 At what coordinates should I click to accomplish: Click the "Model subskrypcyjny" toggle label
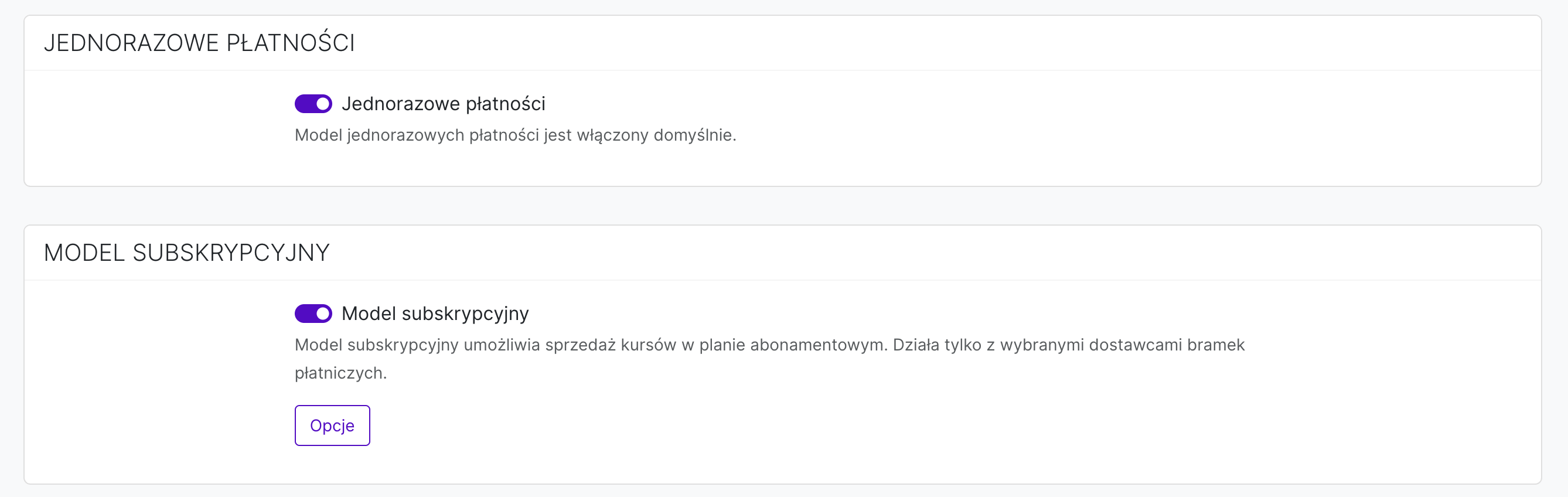coord(435,314)
